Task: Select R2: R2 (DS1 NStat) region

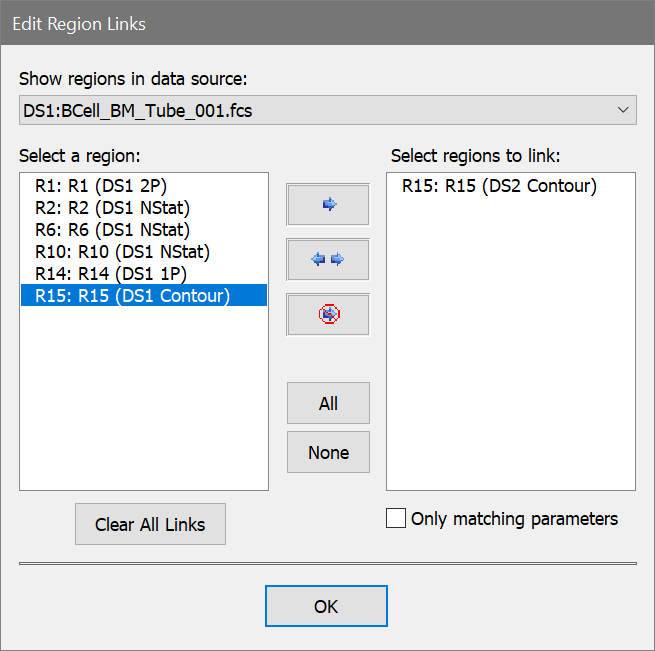Action: click(112, 208)
